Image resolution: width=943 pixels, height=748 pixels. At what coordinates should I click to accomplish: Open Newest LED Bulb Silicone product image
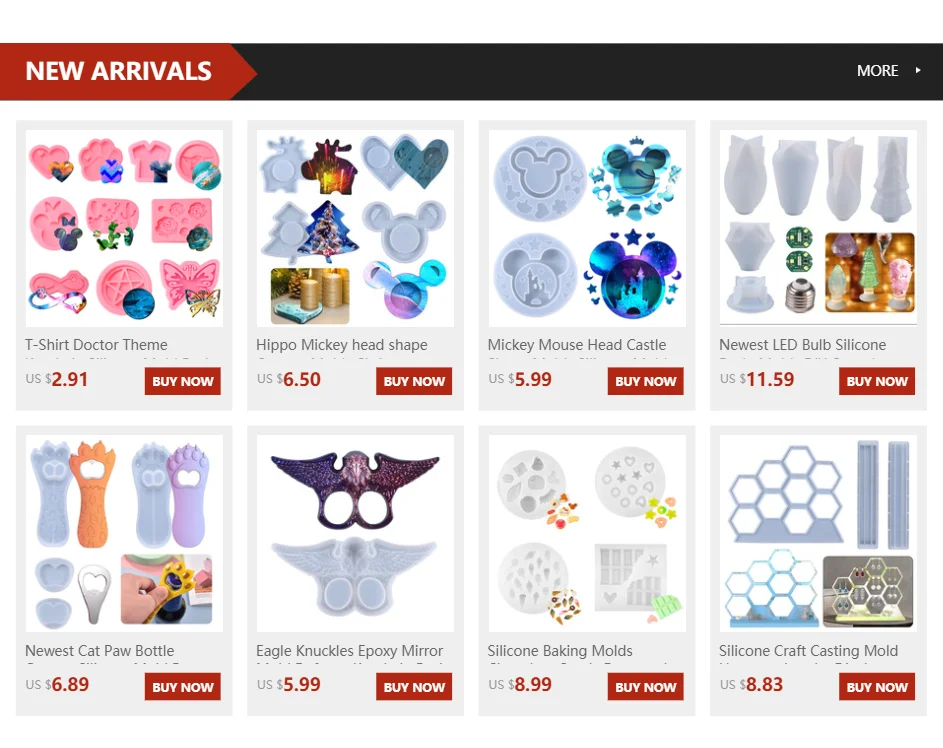click(819, 228)
